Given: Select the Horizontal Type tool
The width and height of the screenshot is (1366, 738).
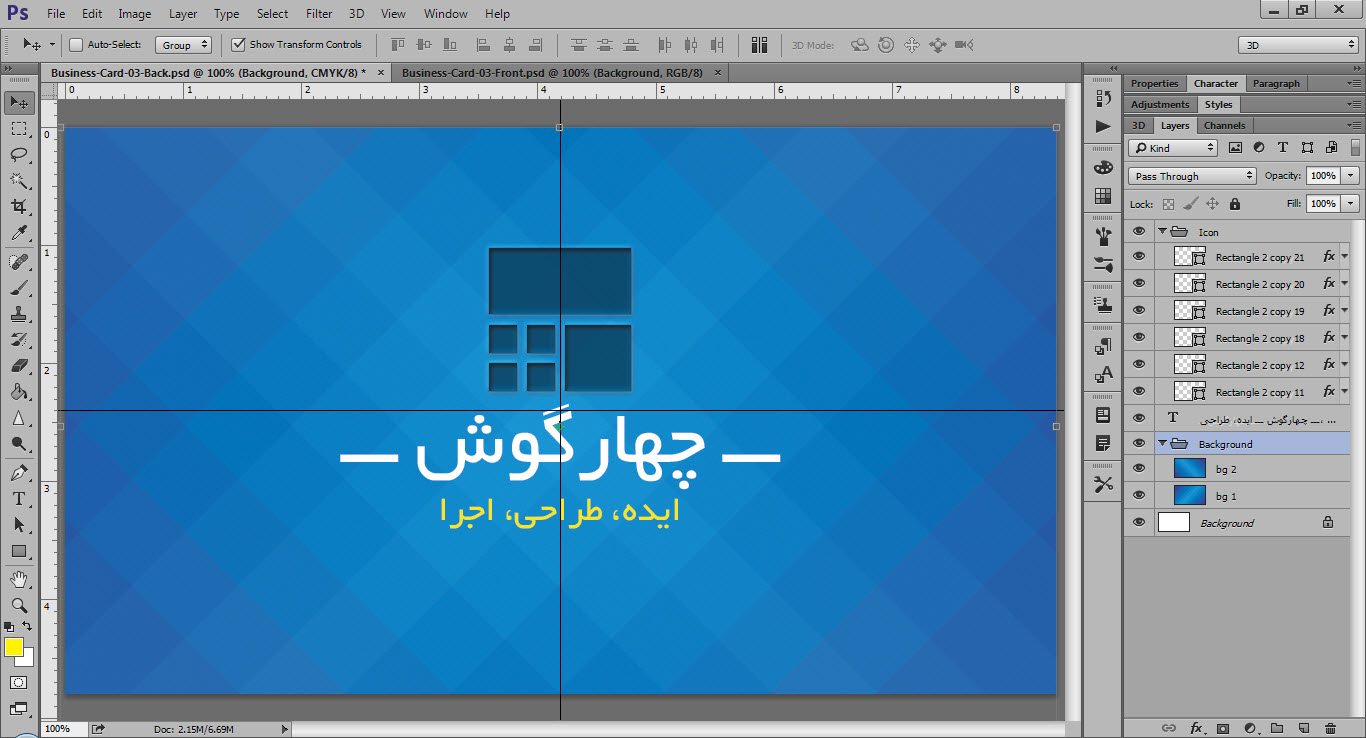Looking at the screenshot, I should click(19, 499).
